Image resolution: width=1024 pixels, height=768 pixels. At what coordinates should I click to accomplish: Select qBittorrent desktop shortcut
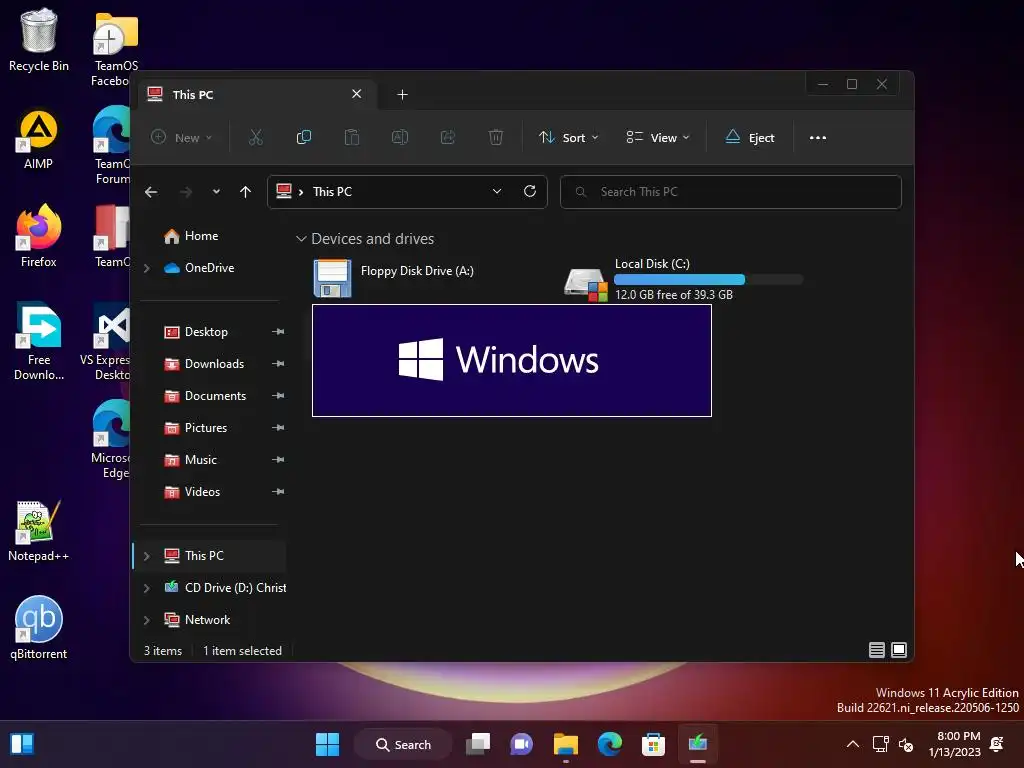pos(39,628)
